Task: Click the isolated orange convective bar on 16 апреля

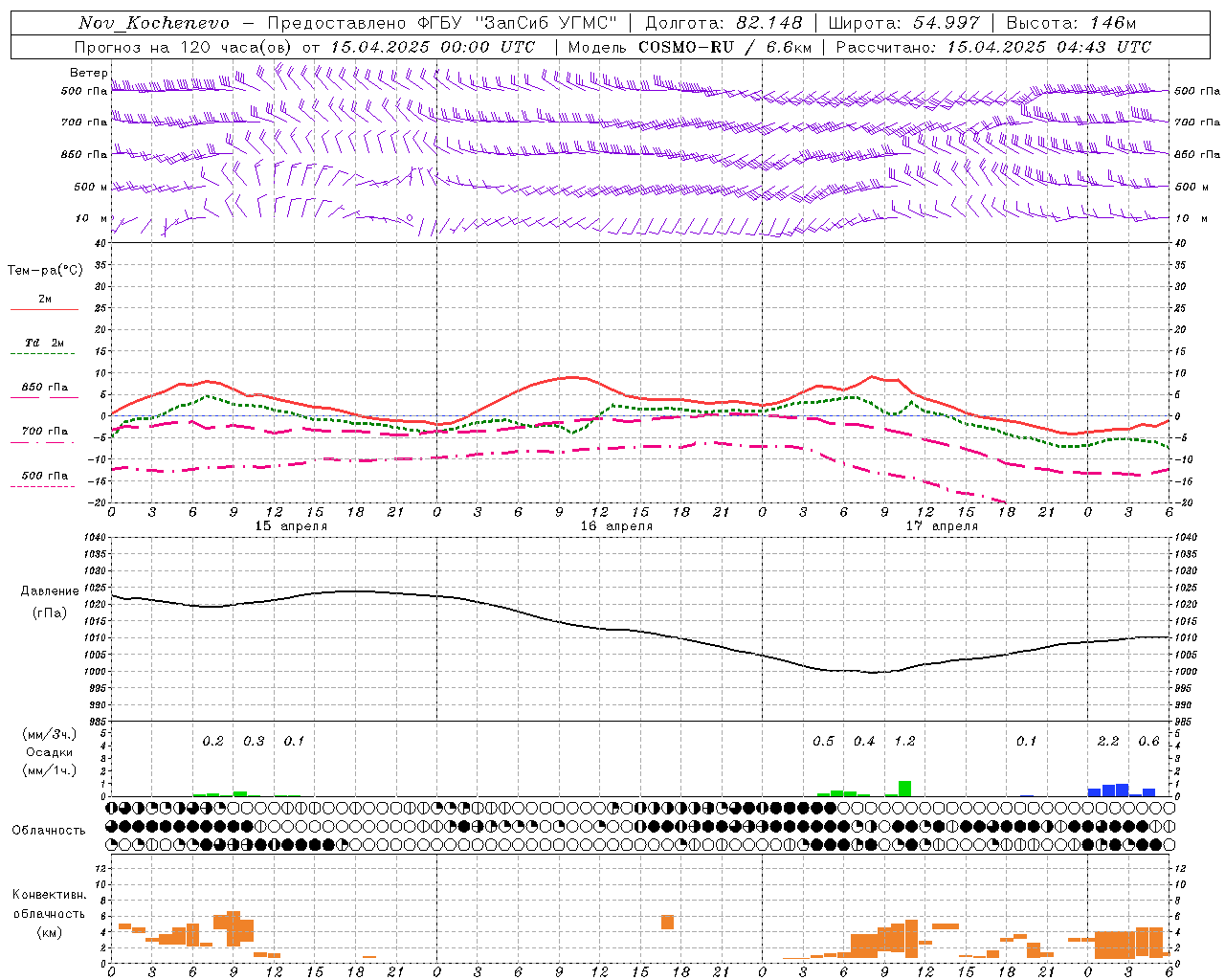Action: click(667, 923)
